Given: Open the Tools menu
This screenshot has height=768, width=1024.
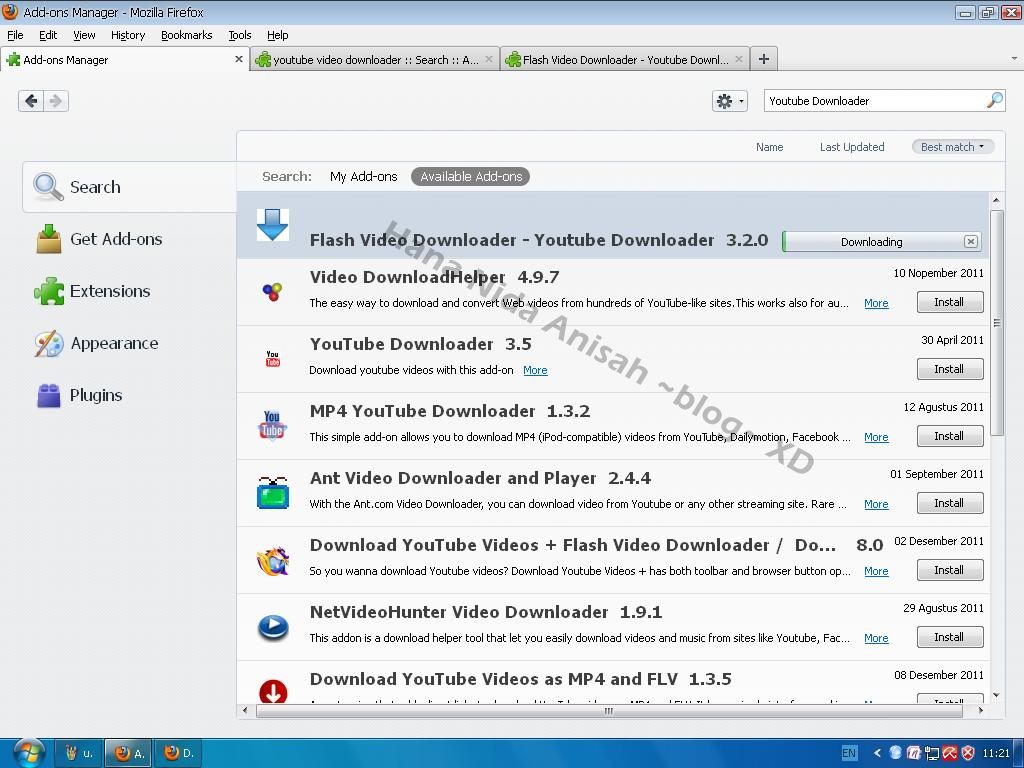Looking at the screenshot, I should [240, 35].
